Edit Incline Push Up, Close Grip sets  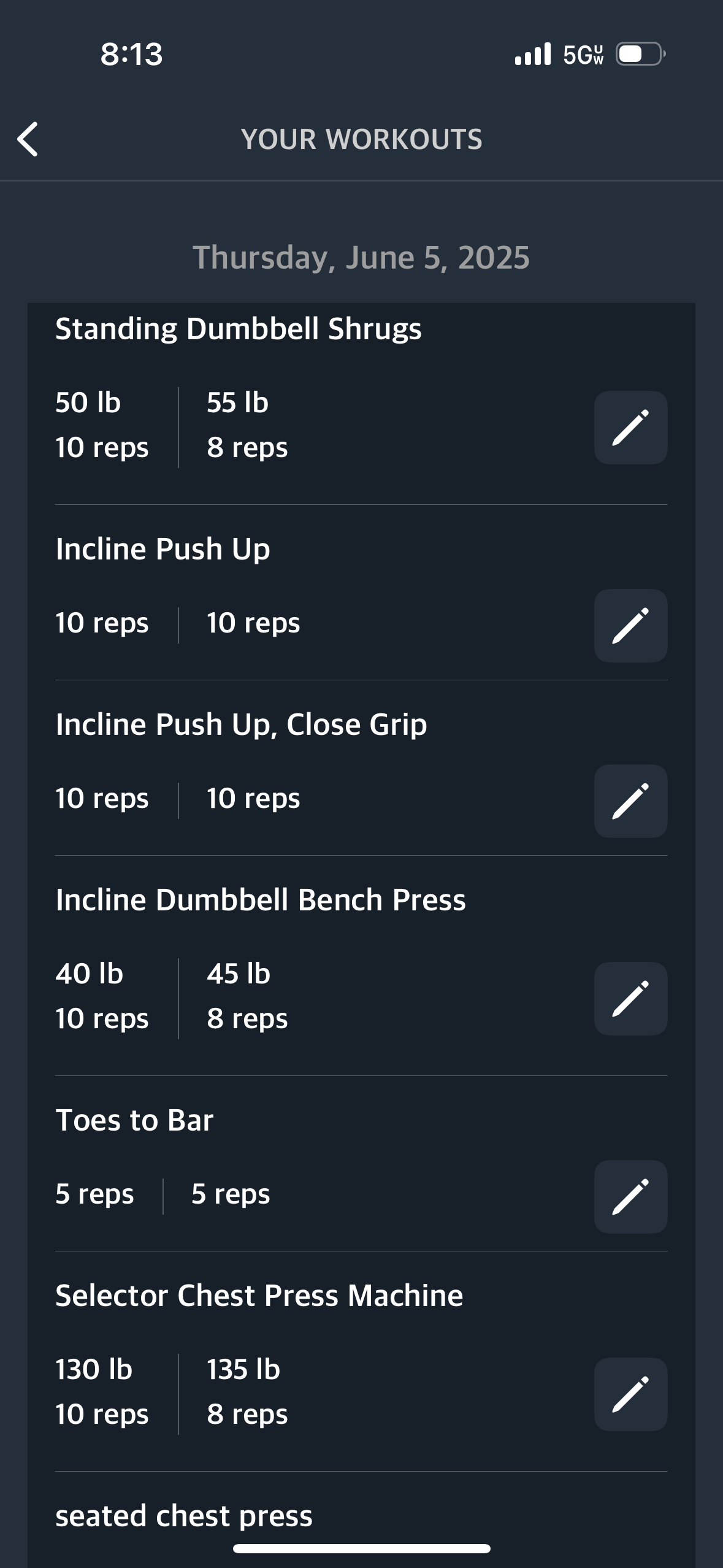(x=630, y=801)
